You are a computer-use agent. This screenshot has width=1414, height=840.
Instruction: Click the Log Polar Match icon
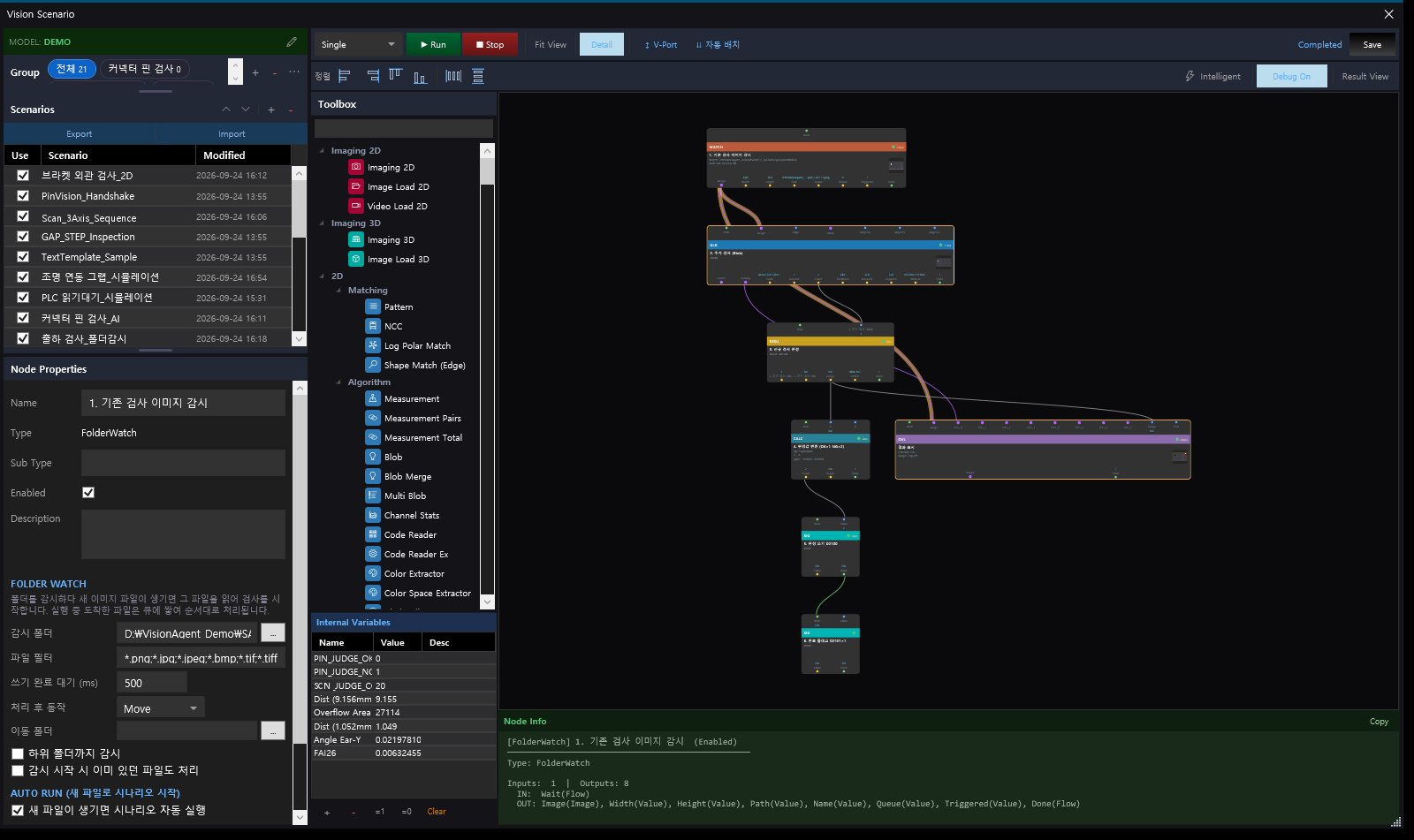pos(373,345)
